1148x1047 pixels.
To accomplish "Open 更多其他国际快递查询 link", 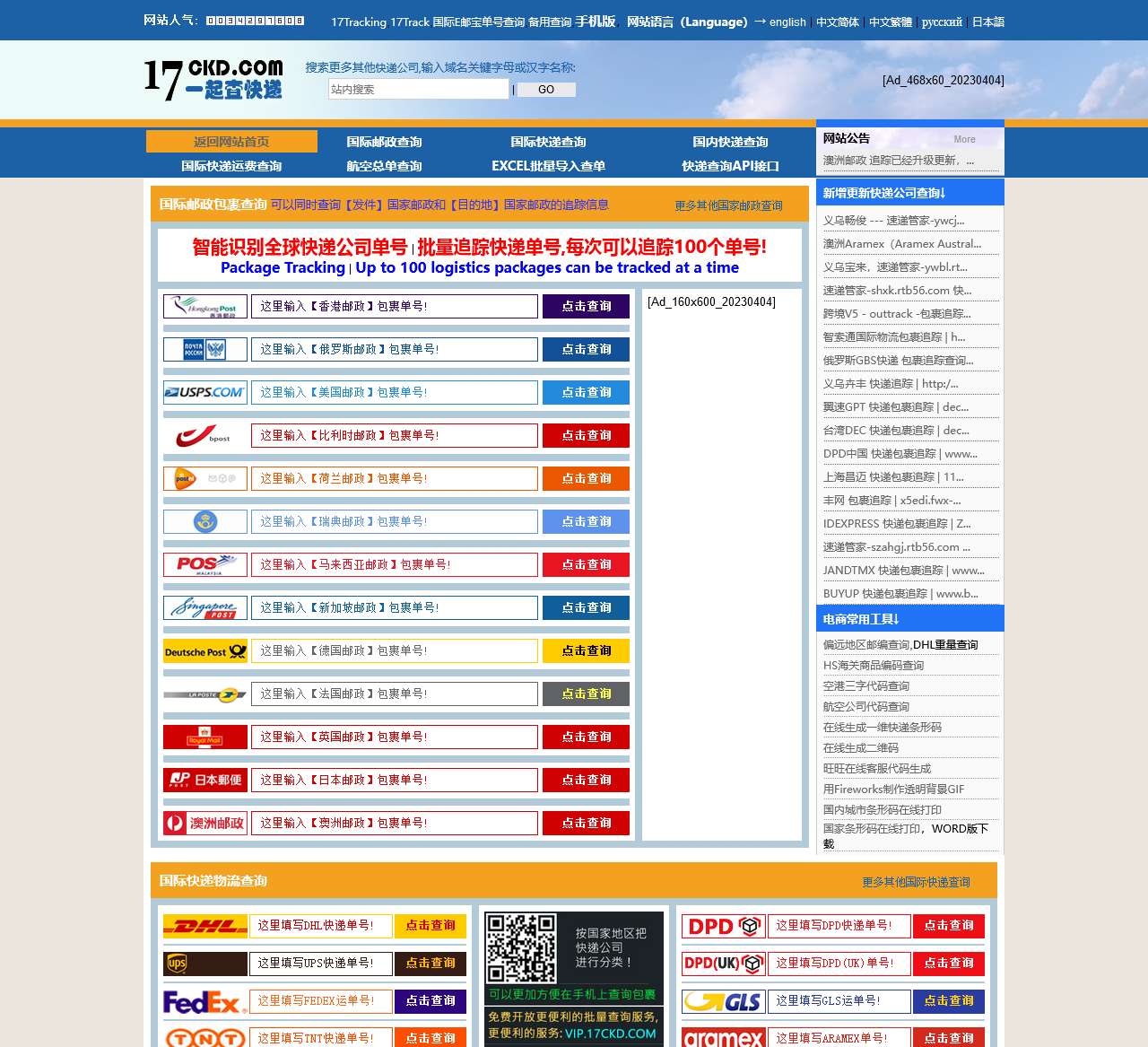I will [x=916, y=882].
